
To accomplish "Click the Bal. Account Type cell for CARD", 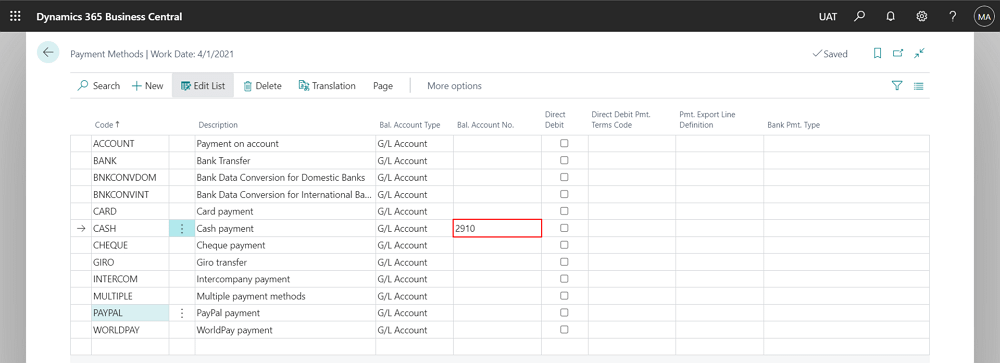I will 415,211.
